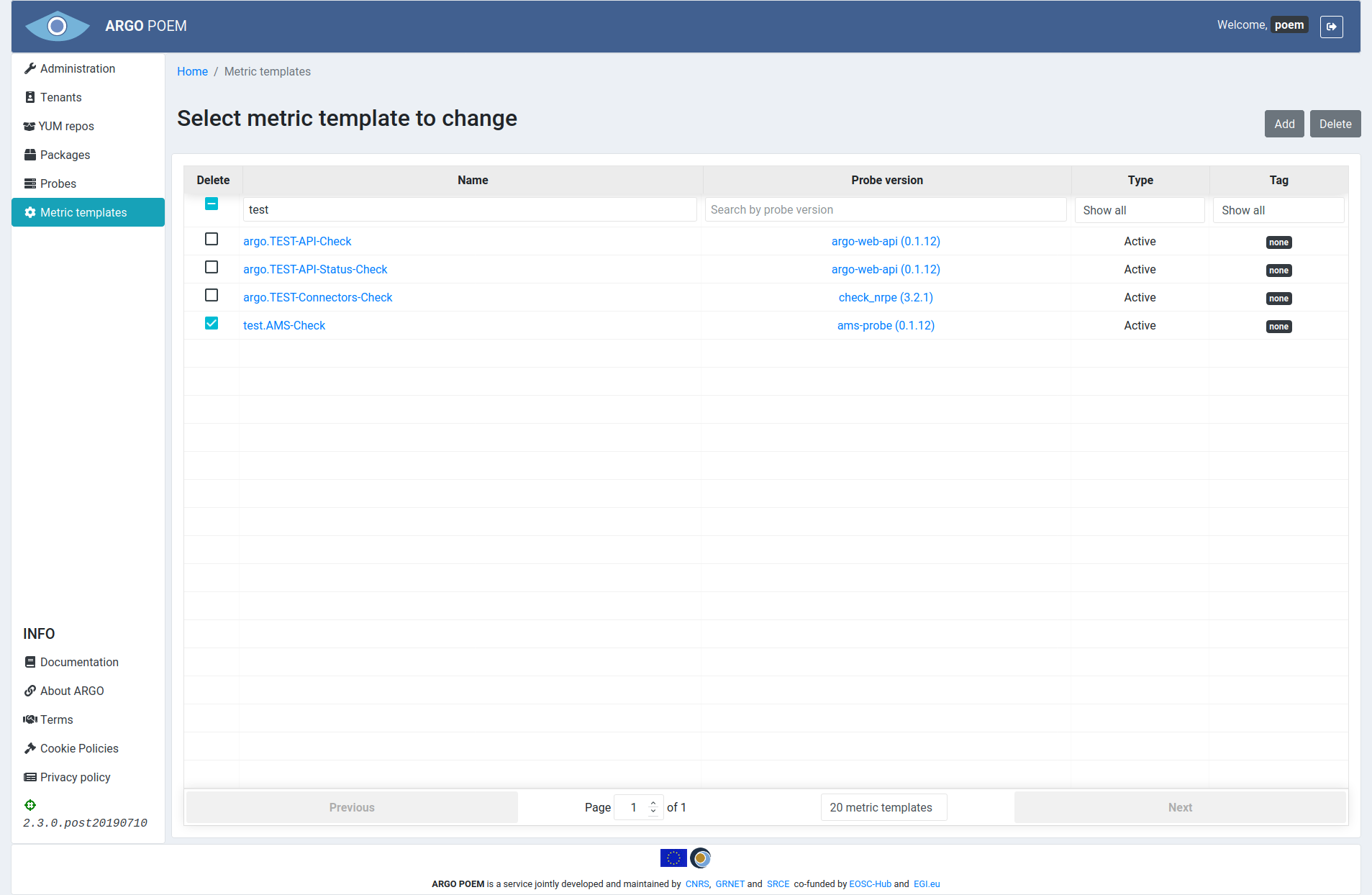The width and height of the screenshot is (1372, 895).
Task: Open the EGI.eu footer link
Action: [x=927, y=884]
